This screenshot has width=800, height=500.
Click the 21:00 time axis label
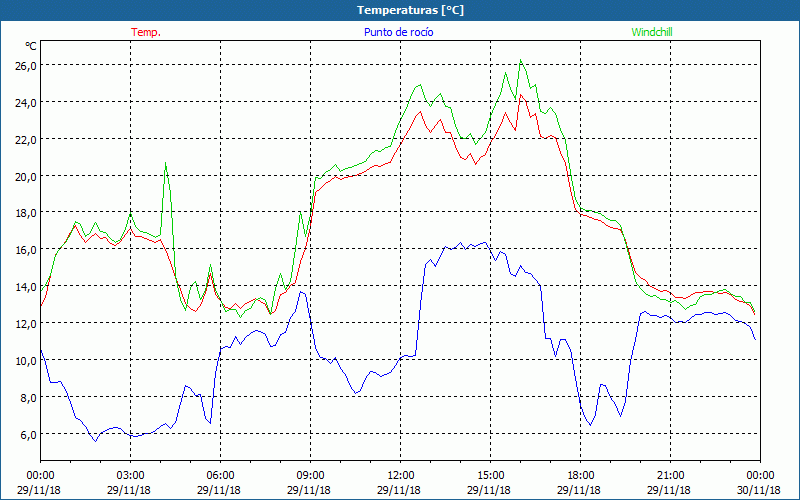pos(670,476)
